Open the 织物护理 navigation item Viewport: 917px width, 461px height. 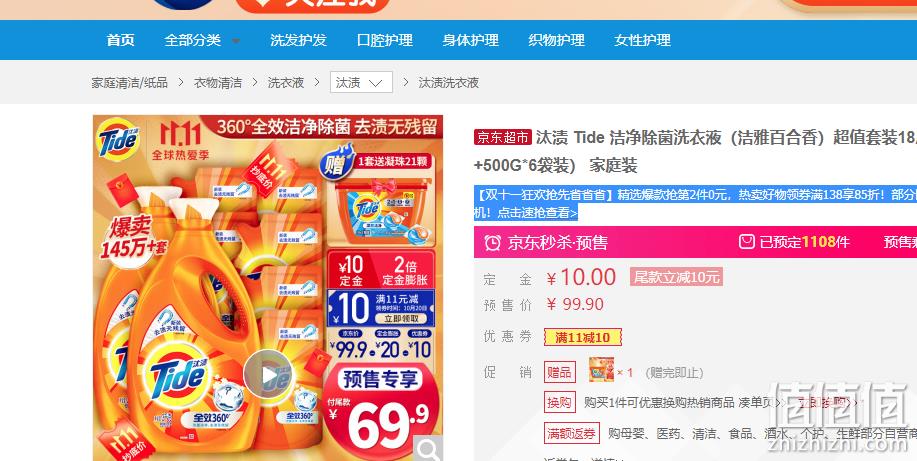pyautogui.click(x=556, y=40)
